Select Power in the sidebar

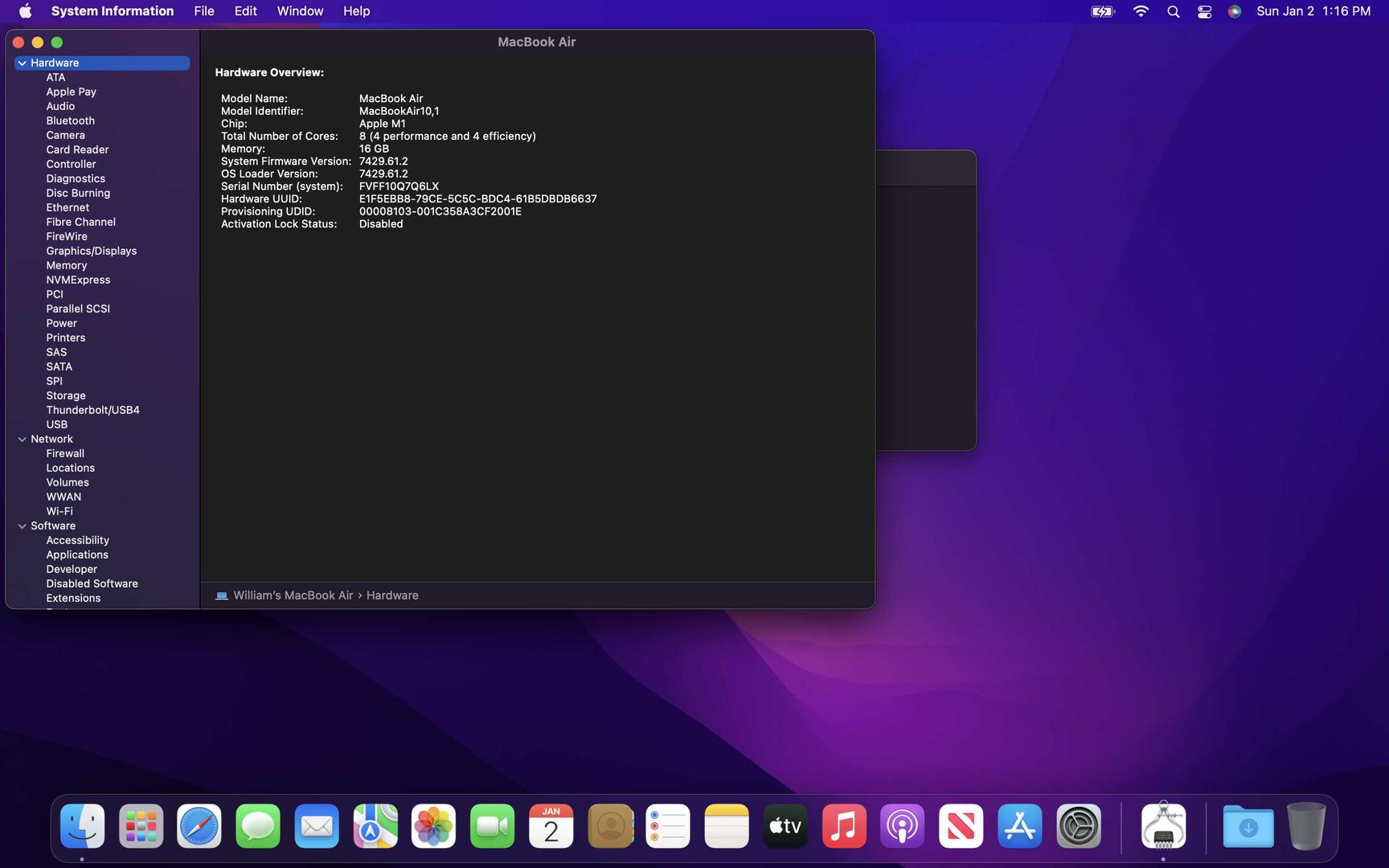tap(61, 323)
